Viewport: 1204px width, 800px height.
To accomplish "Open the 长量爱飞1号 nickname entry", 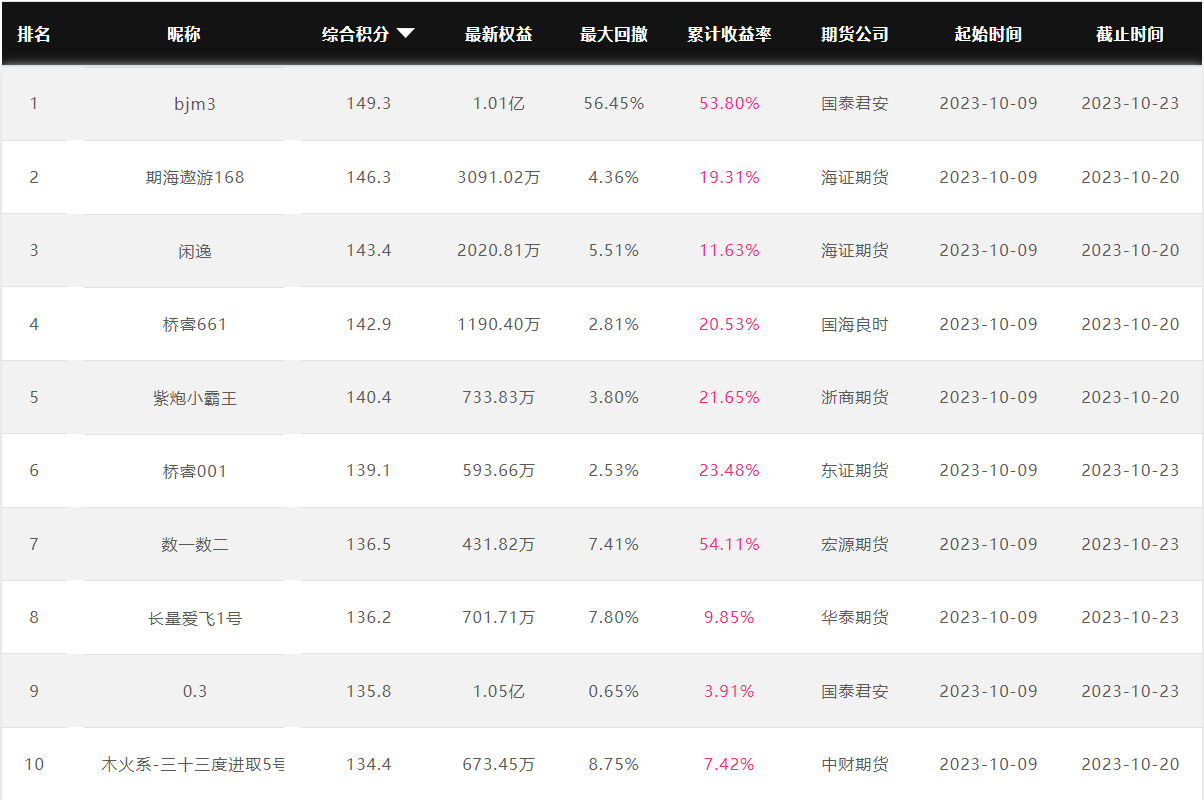I will click(195, 618).
